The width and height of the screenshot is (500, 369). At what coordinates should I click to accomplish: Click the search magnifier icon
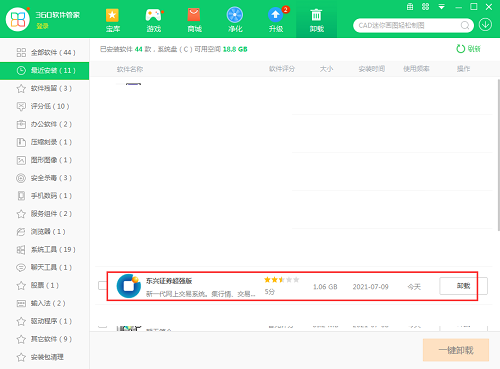[x=465, y=25]
